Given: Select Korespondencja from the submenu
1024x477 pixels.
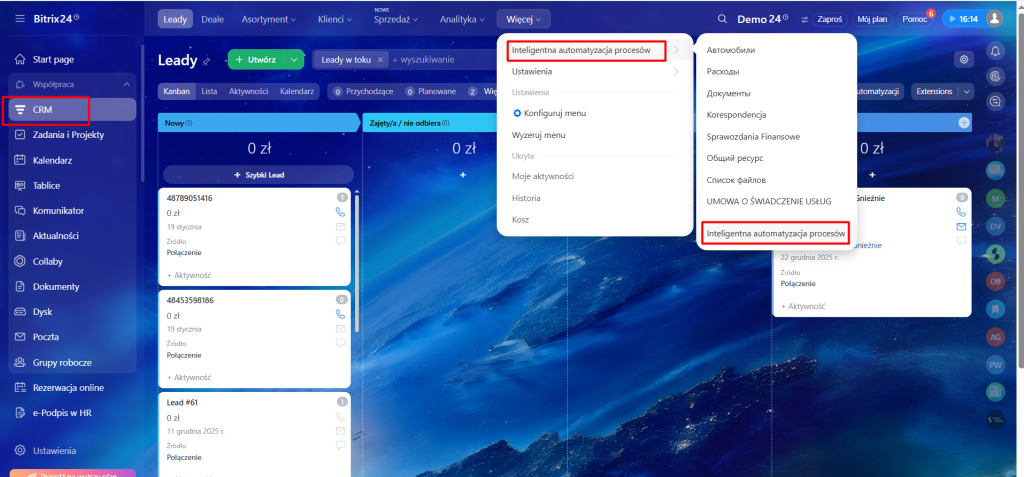Looking at the screenshot, I should [x=739, y=114].
